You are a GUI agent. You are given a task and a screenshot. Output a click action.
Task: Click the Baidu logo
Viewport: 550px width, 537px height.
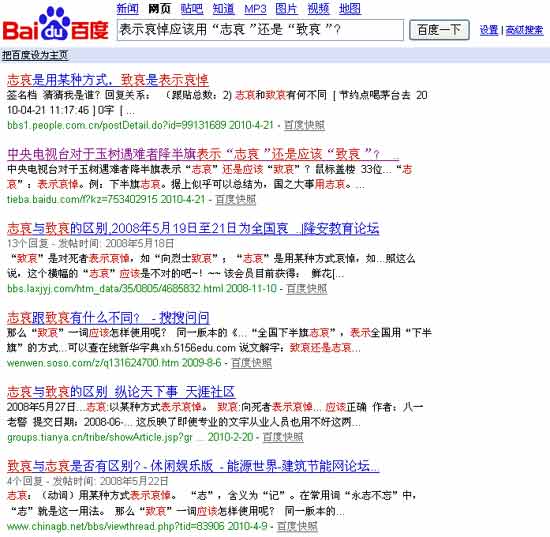(x=55, y=24)
